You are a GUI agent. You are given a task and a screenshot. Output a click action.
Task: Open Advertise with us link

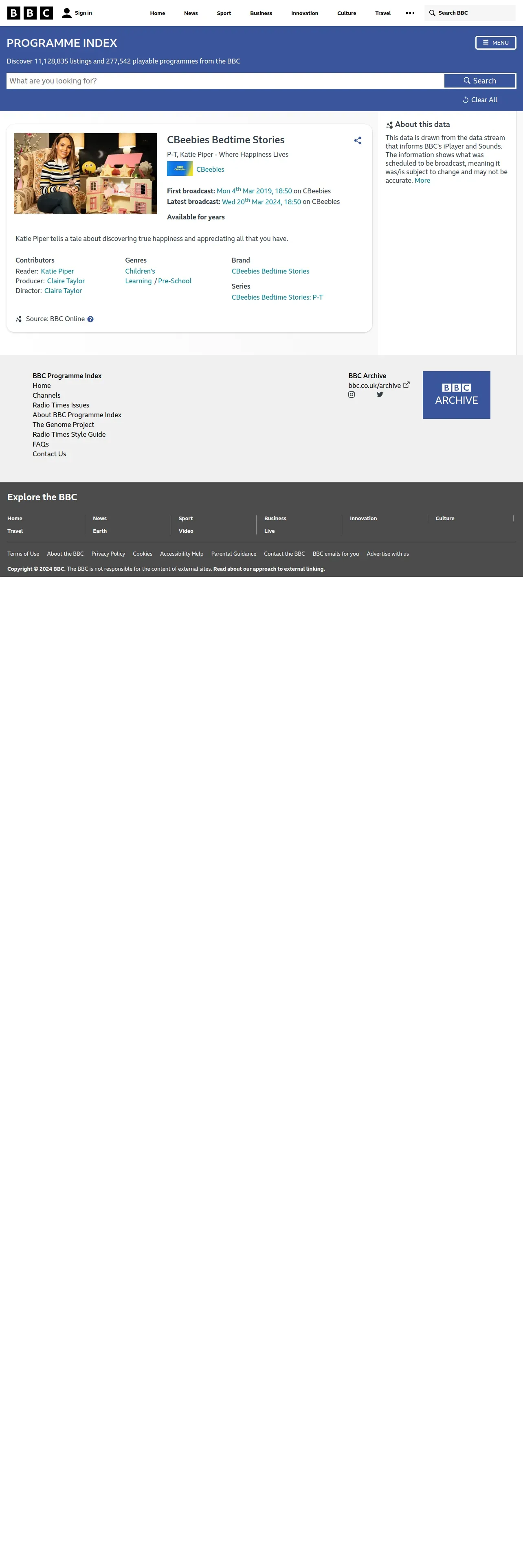click(x=388, y=554)
